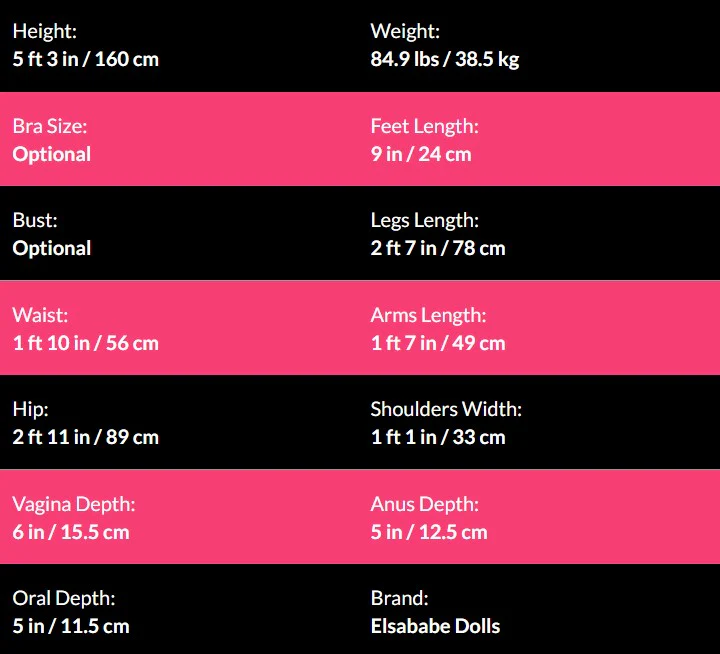
Task: Select the 5 ft 3 in / 160 cm value
Action: pos(85,59)
